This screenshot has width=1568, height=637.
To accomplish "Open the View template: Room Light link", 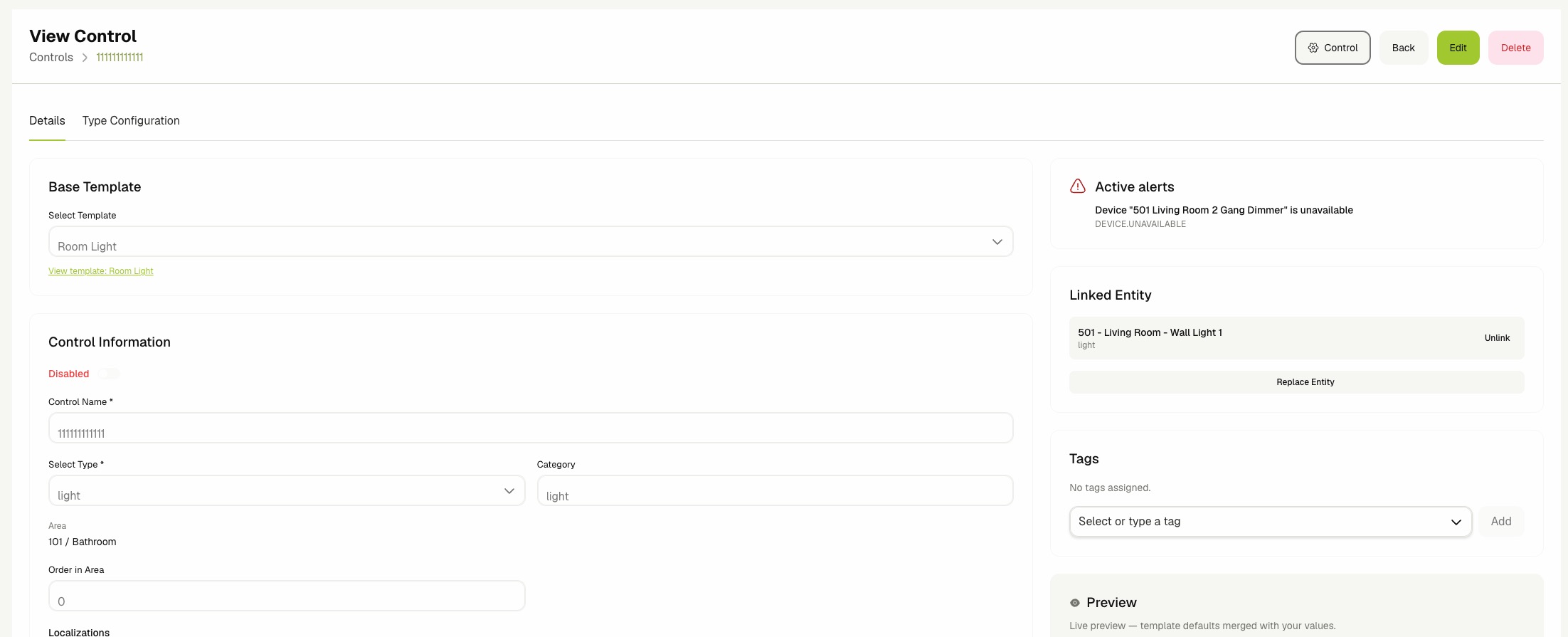I will pos(101,271).
